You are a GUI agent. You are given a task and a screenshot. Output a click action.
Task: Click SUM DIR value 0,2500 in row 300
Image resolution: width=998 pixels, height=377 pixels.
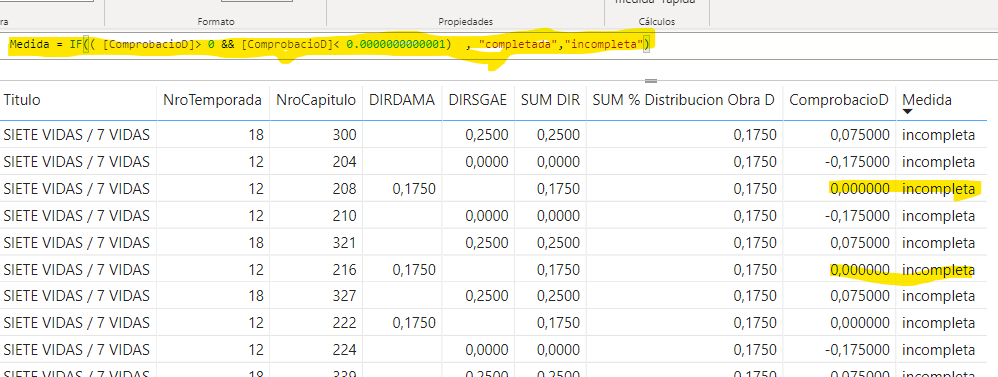pyautogui.click(x=558, y=135)
